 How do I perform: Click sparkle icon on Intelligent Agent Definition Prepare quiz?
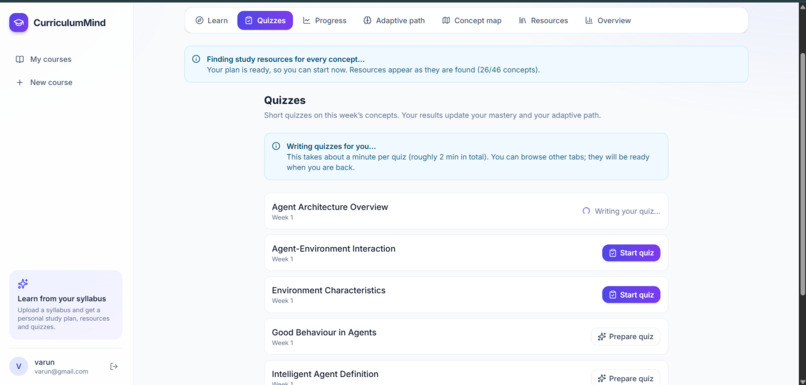pos(602,378)
